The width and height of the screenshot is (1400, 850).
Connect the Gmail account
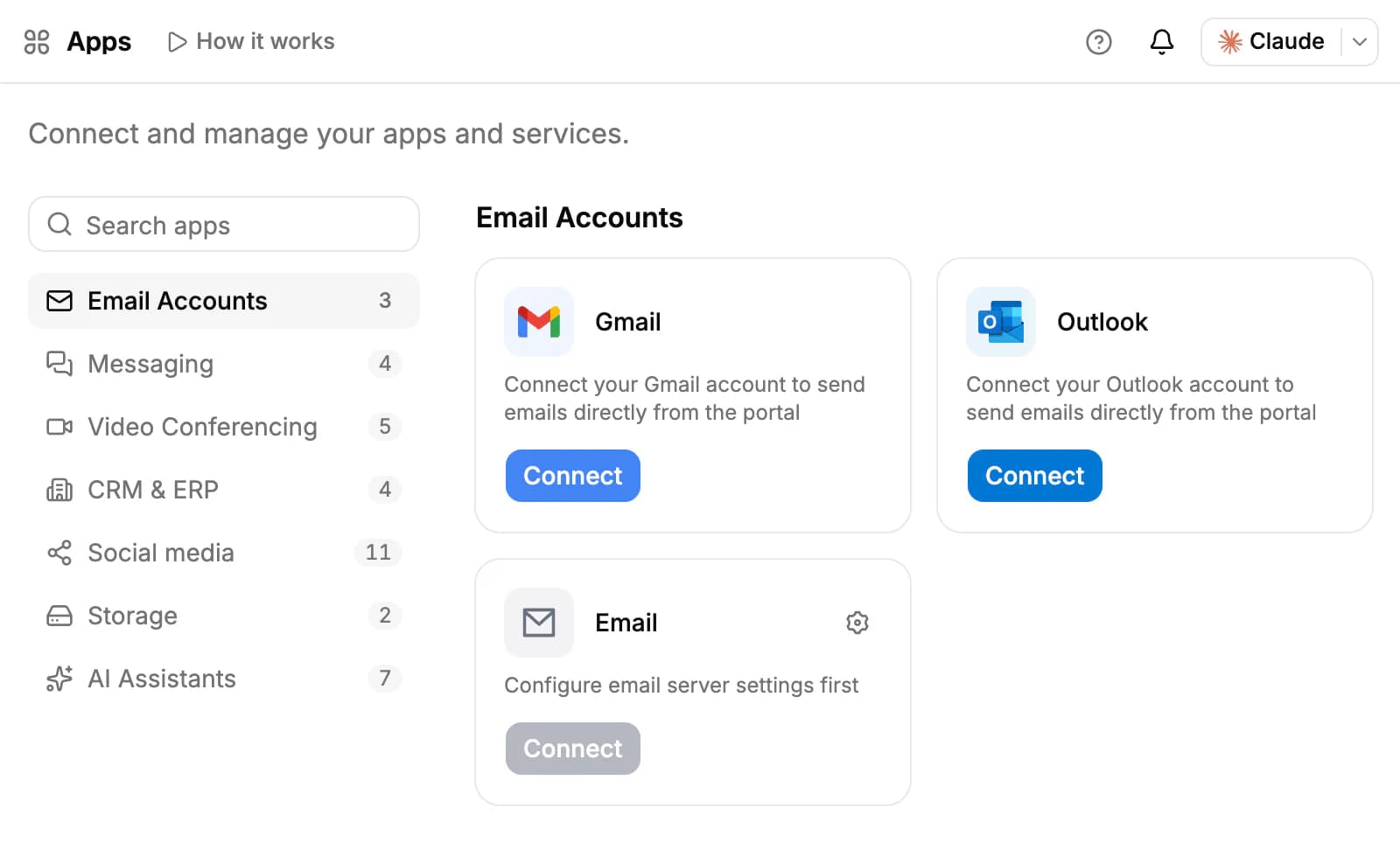click(x=573, y=476)
